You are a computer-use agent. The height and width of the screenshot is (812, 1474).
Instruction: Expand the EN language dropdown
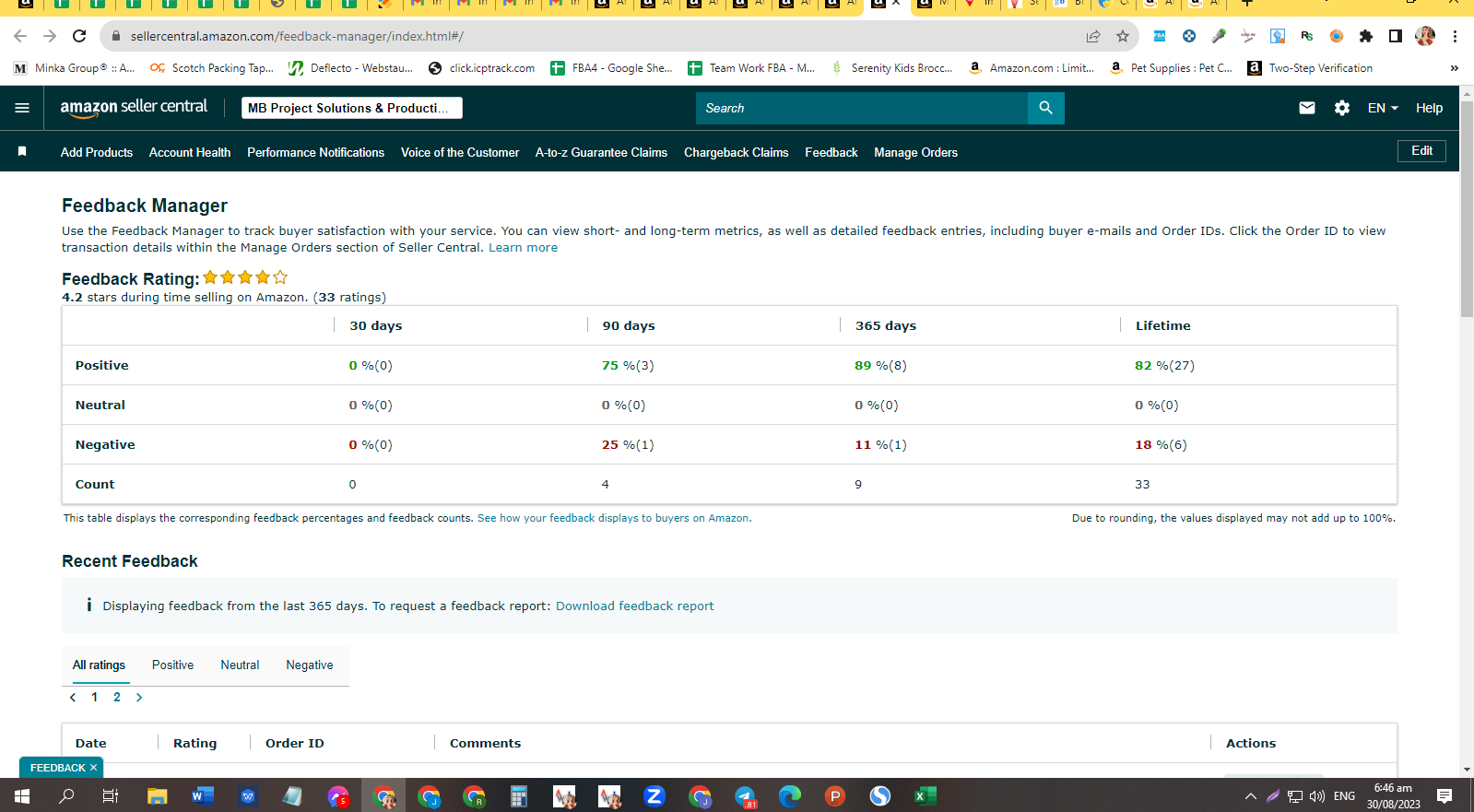(x=1383, y=108)
